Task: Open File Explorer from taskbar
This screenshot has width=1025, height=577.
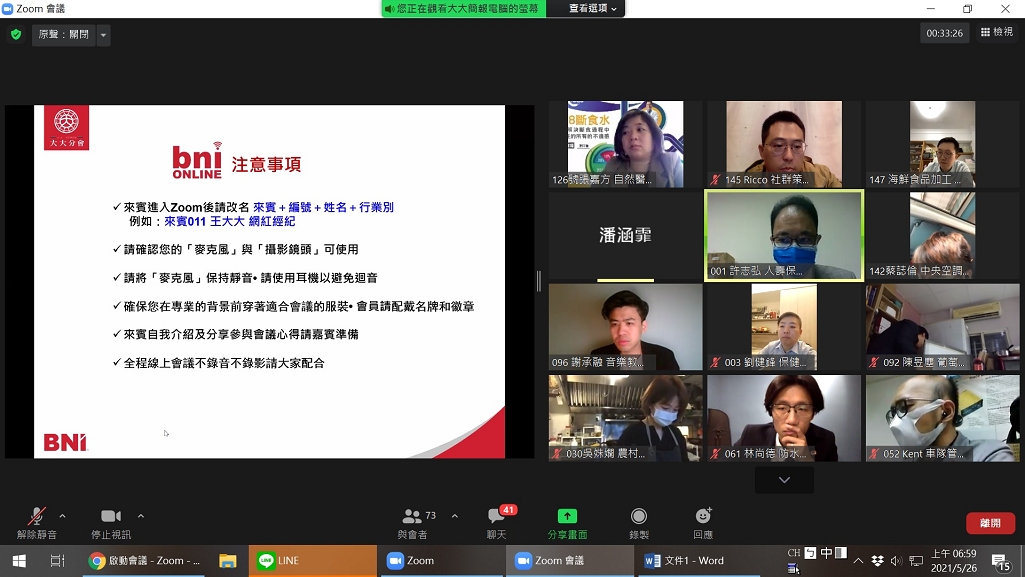Action: [x=227, y=561]
